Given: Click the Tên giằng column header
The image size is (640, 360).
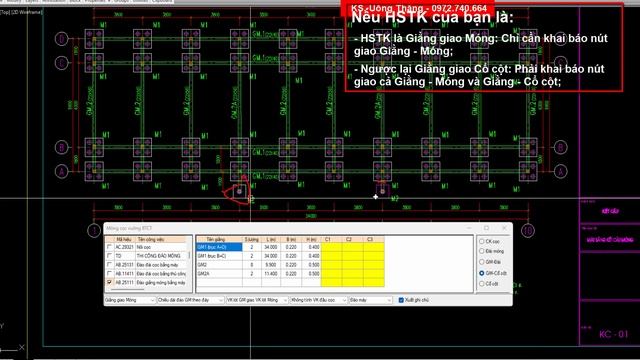Looking at the screenshot, I should (x=219, y=239).
